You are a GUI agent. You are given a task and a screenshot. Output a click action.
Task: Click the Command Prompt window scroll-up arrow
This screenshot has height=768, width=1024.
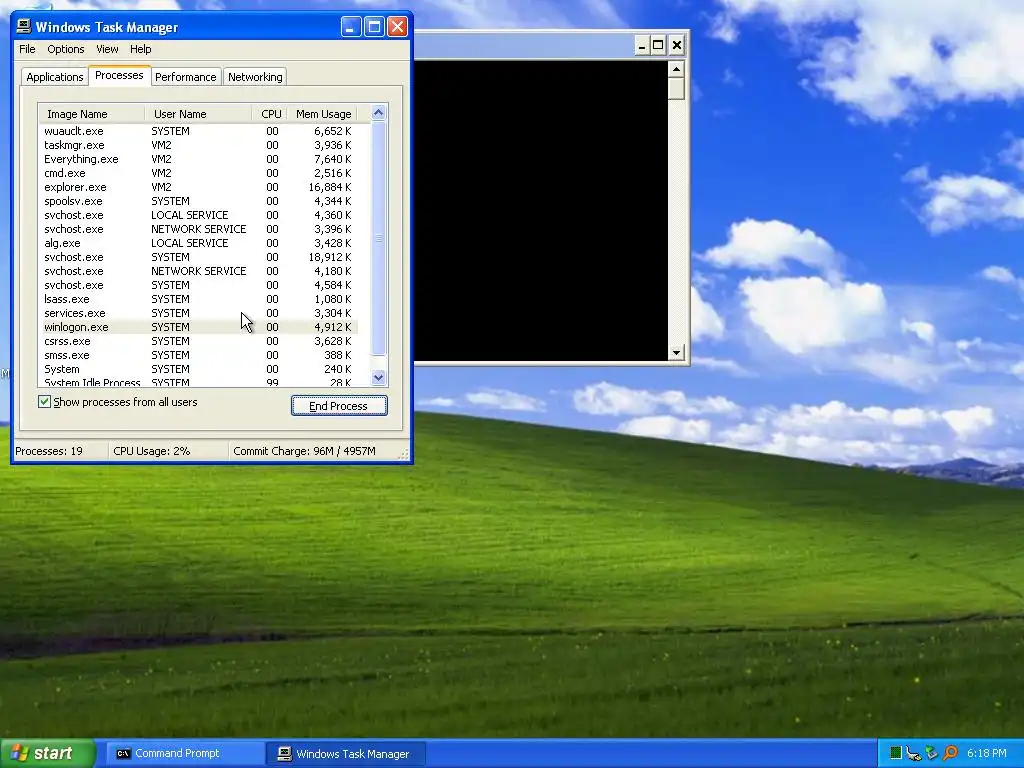(x=677, y=69)
